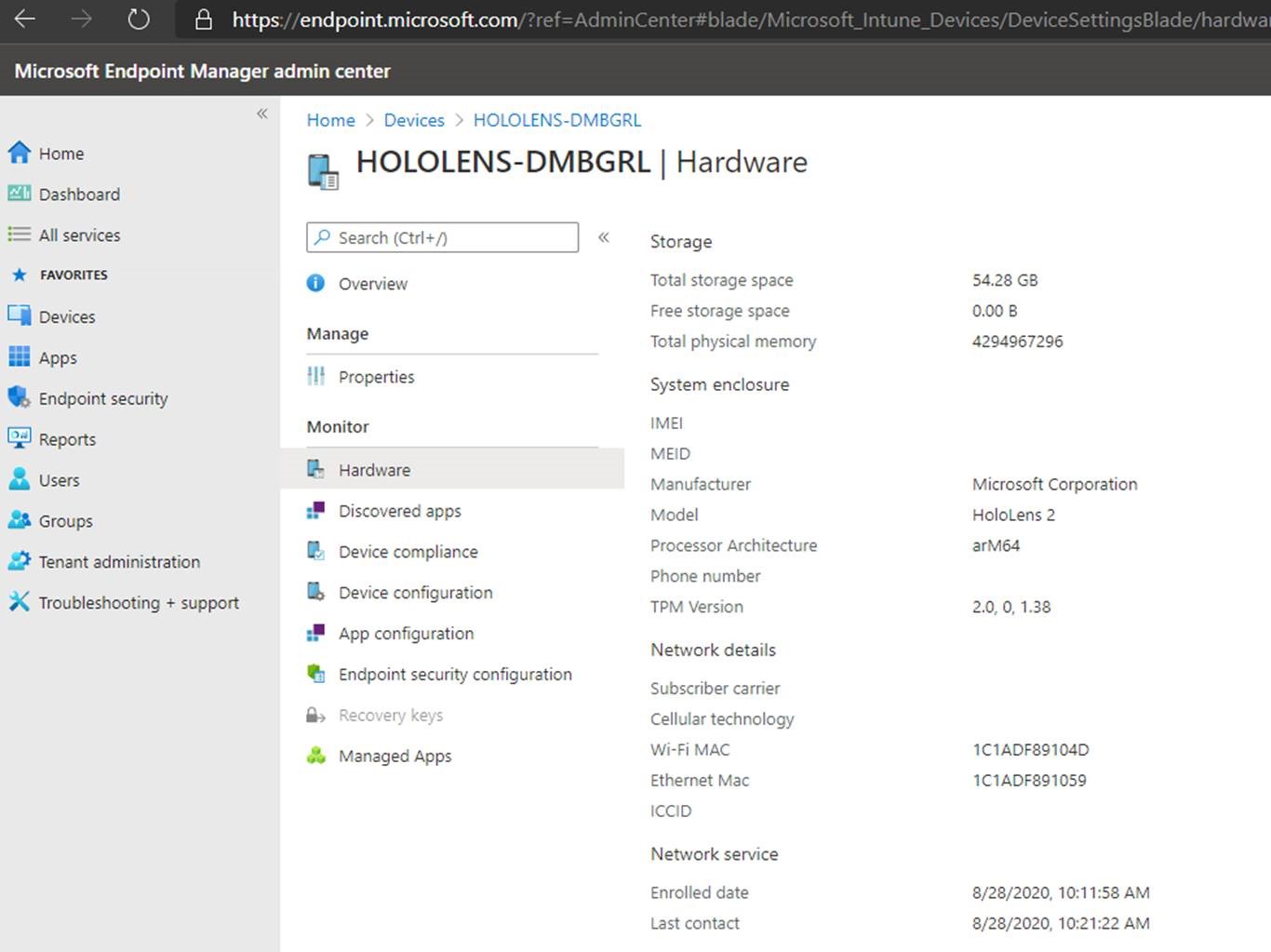Viewport: 1271px width, 952px height.
Task: Collapse the device menu panel
Action: point(604,238)
